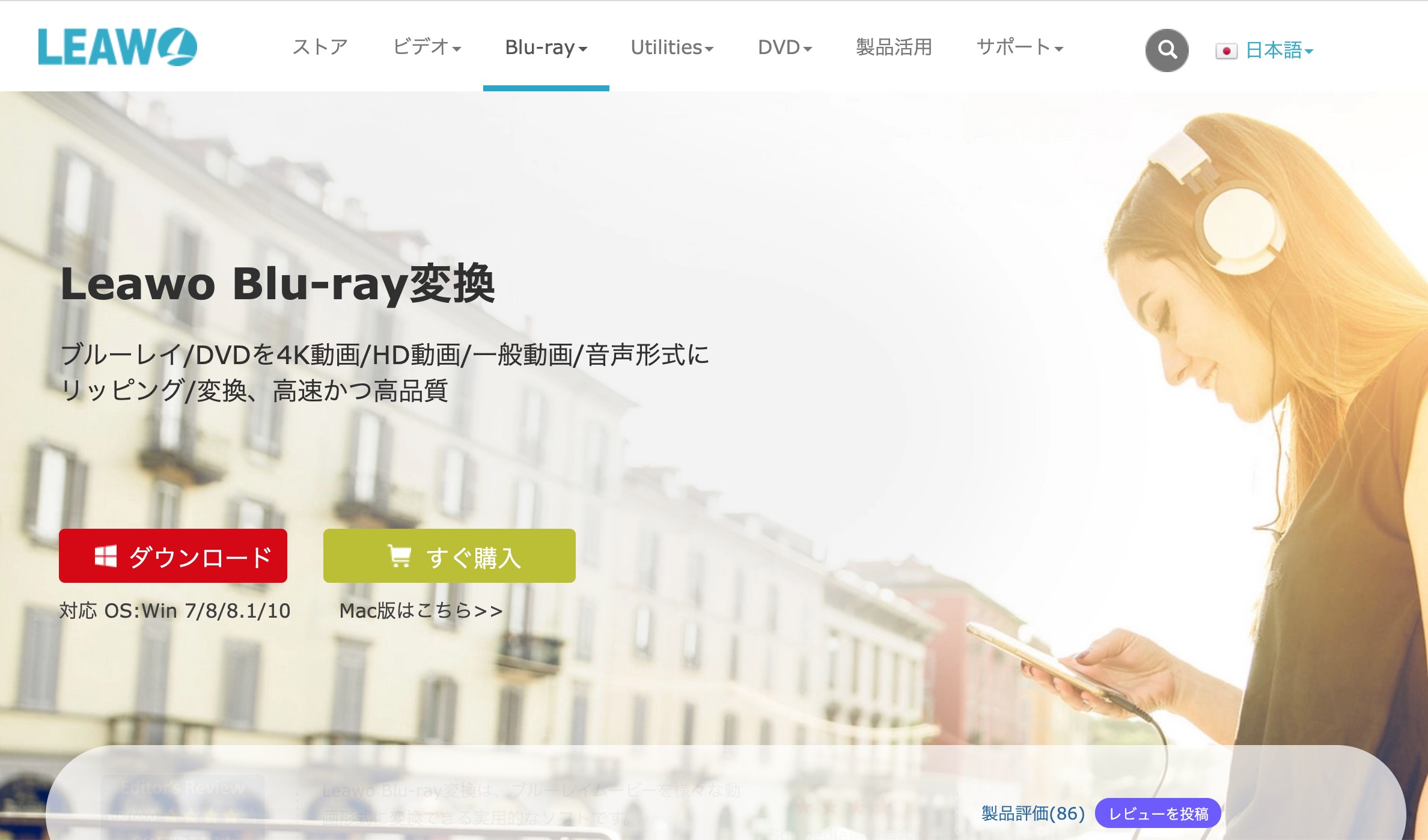Viewport: 1428px width, 840px height.
Task: Open the ストア menu item
Action: (320, 47)
